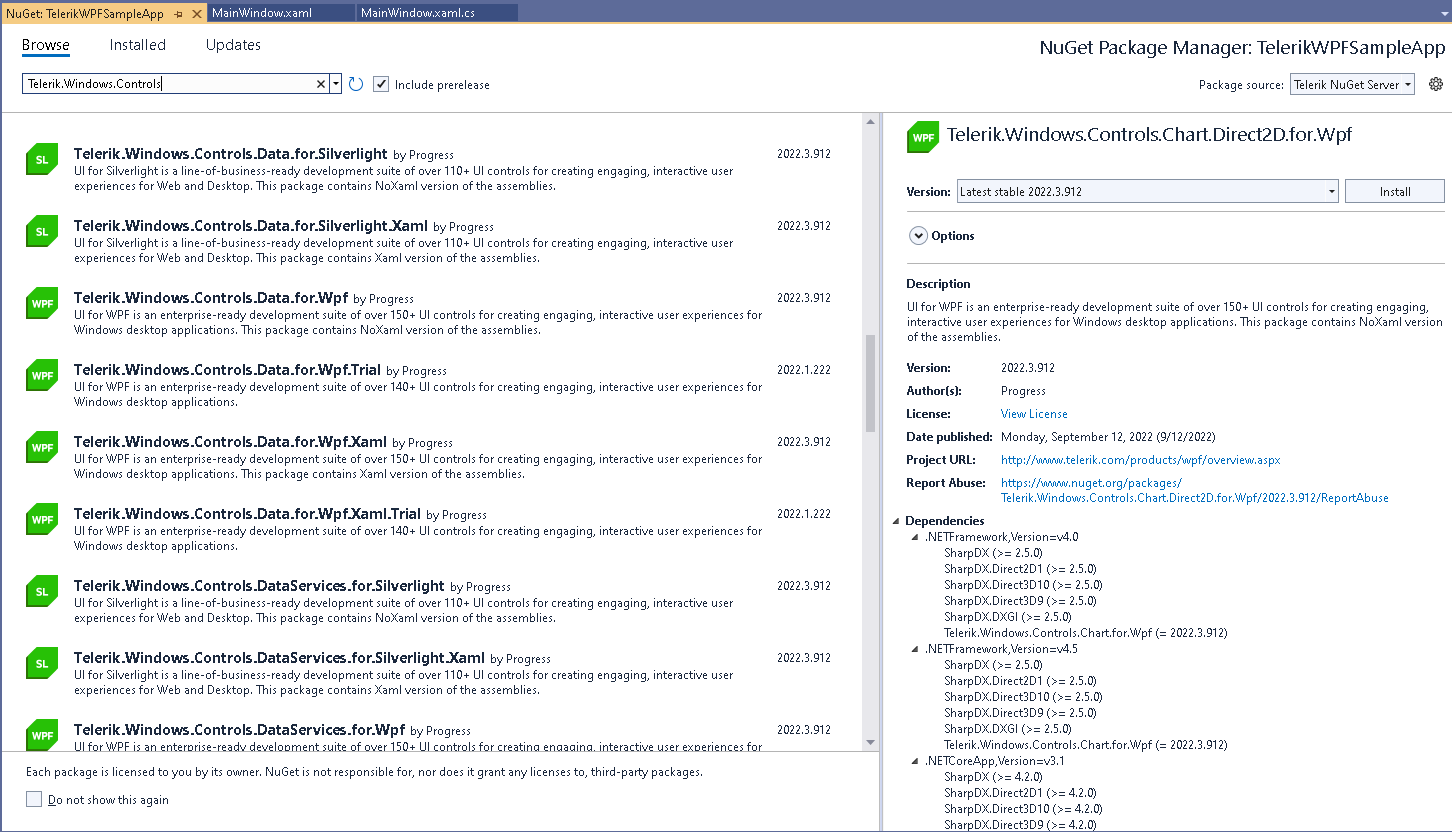Viewport: 1452px width, 832px height.
Task: Install the Chart.Direct2D.for.Wpf package
Action: point(1394,191)
